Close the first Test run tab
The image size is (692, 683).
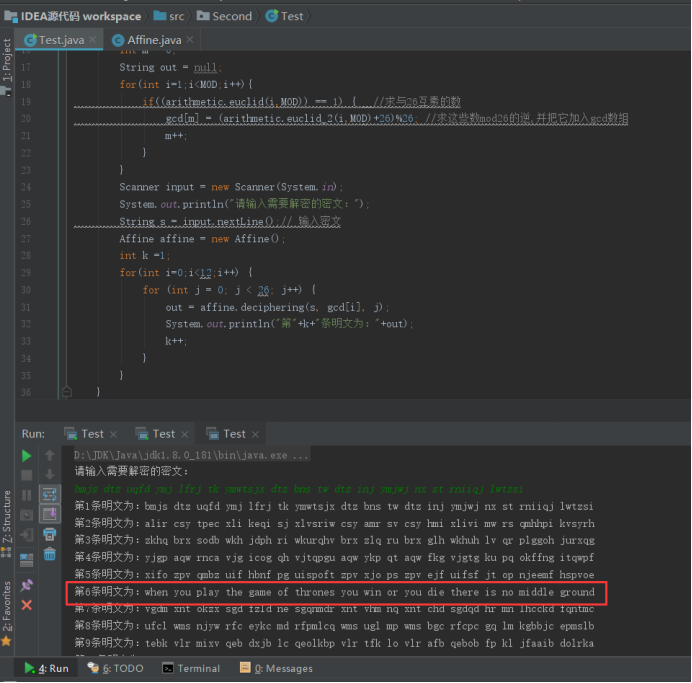(113, 435)
